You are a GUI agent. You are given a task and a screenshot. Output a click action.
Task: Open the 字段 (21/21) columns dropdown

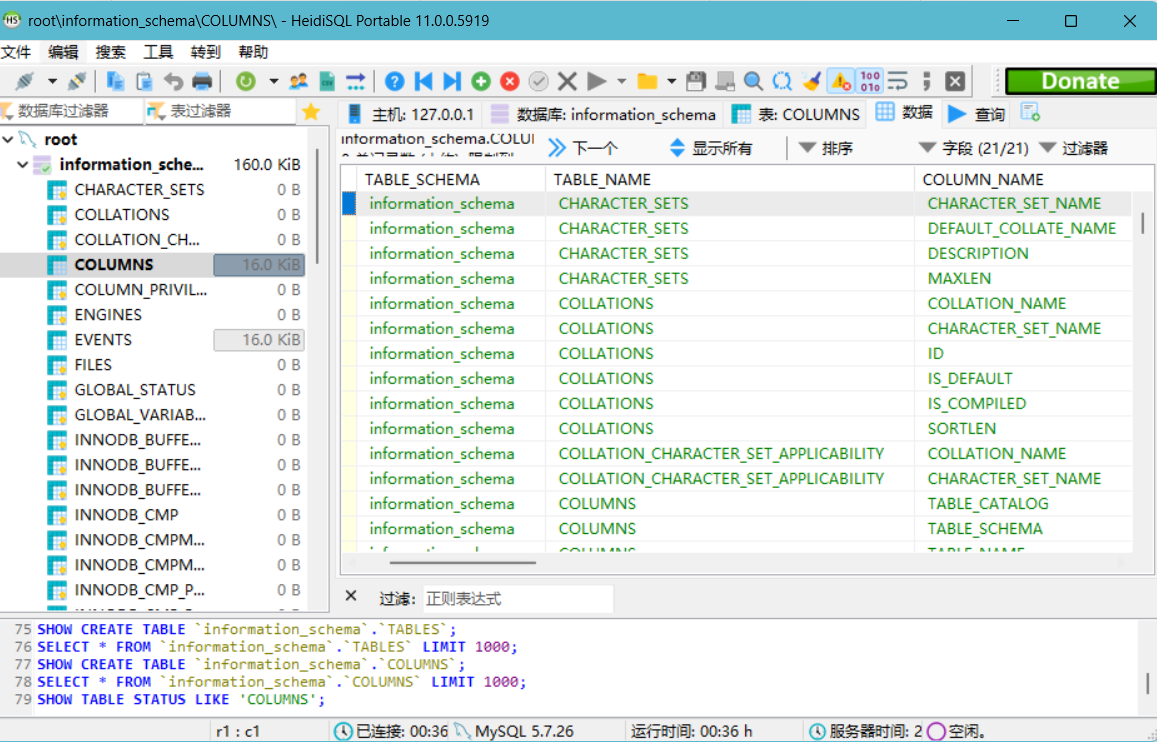pos(973,148)
